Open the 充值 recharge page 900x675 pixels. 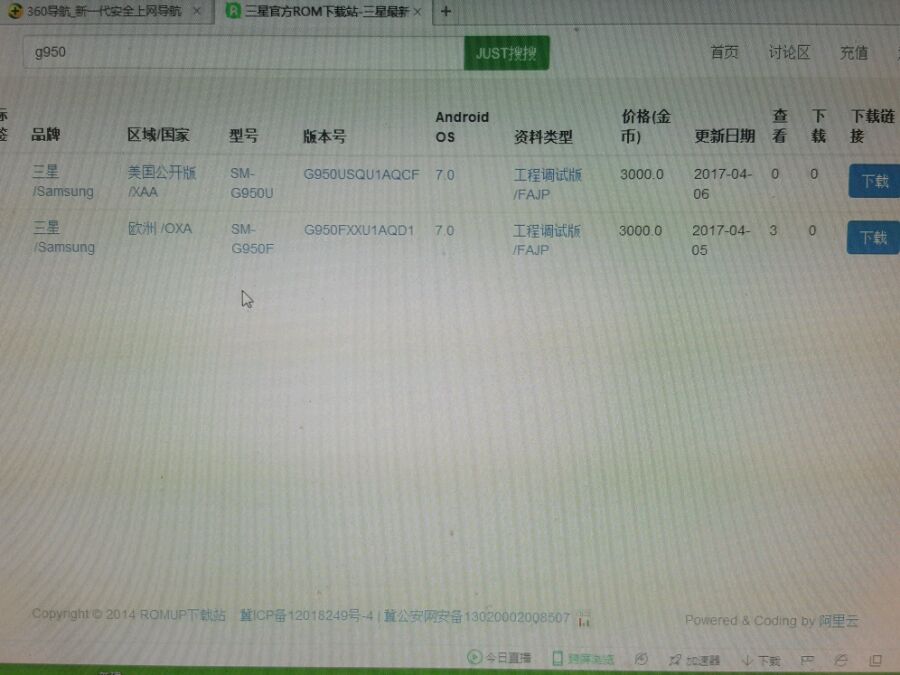pos(854,53)
